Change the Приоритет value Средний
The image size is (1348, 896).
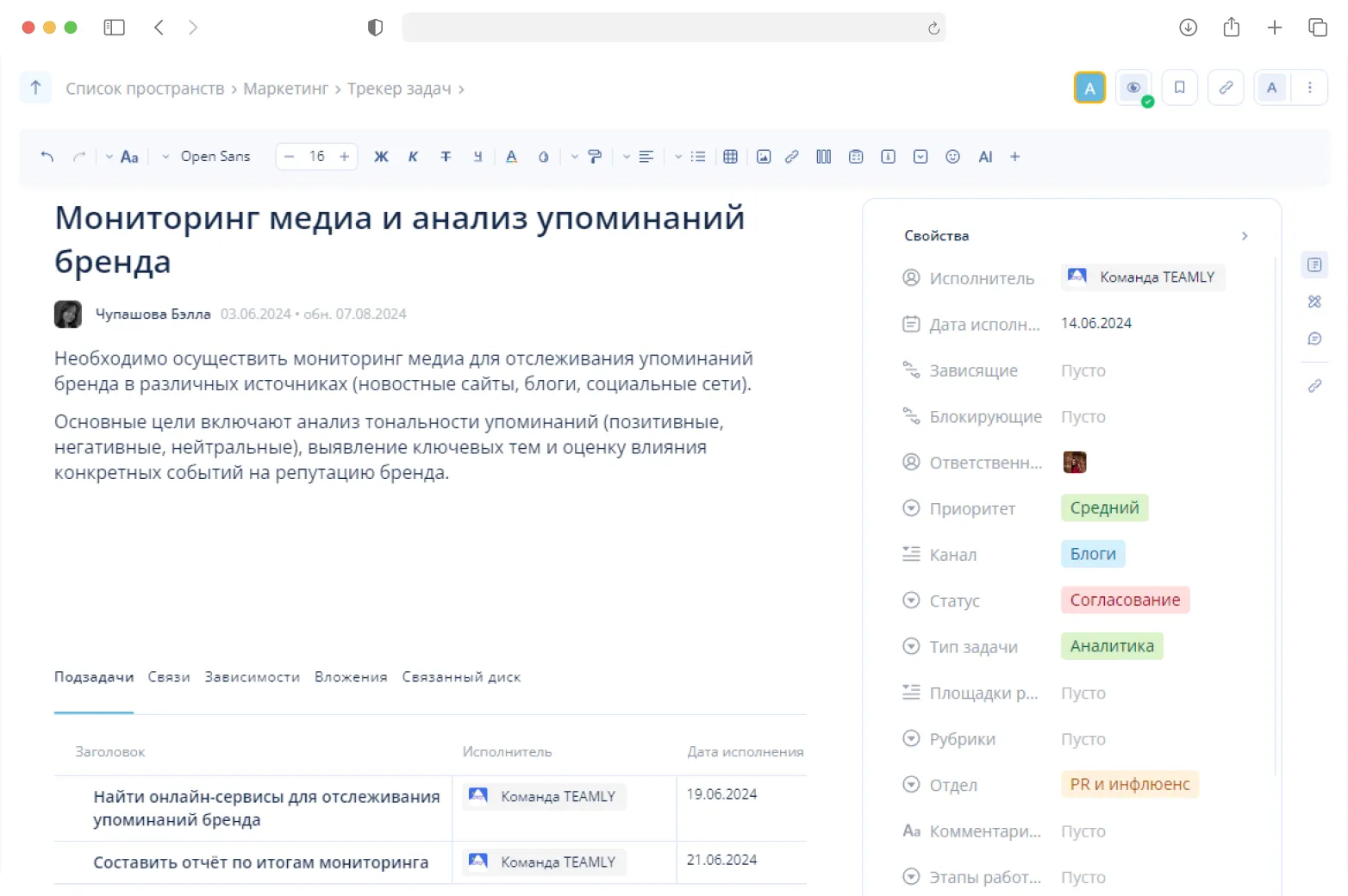[1104, 508]
